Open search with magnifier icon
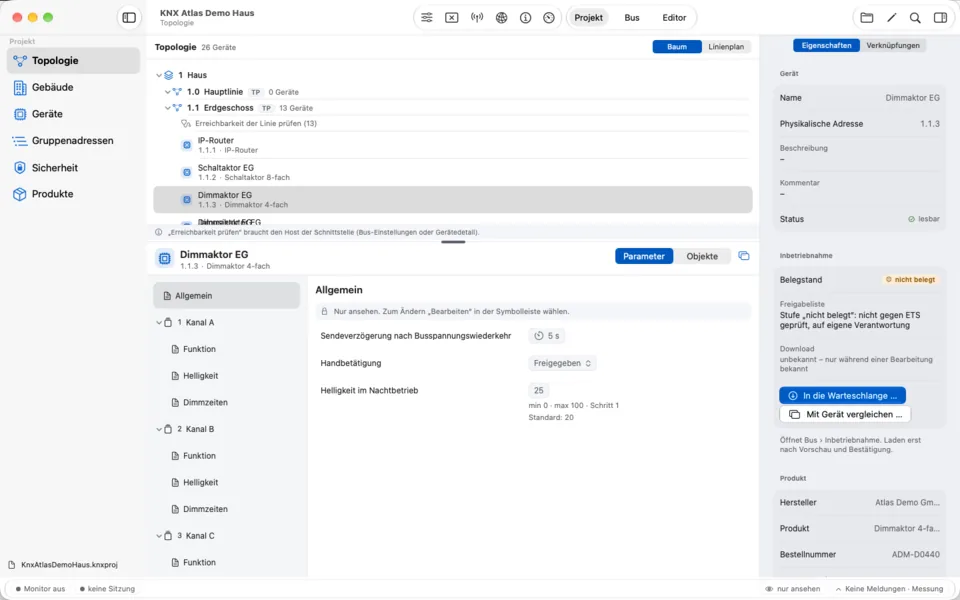The width and height of the screenshot is (960, 600). [915, 18]
